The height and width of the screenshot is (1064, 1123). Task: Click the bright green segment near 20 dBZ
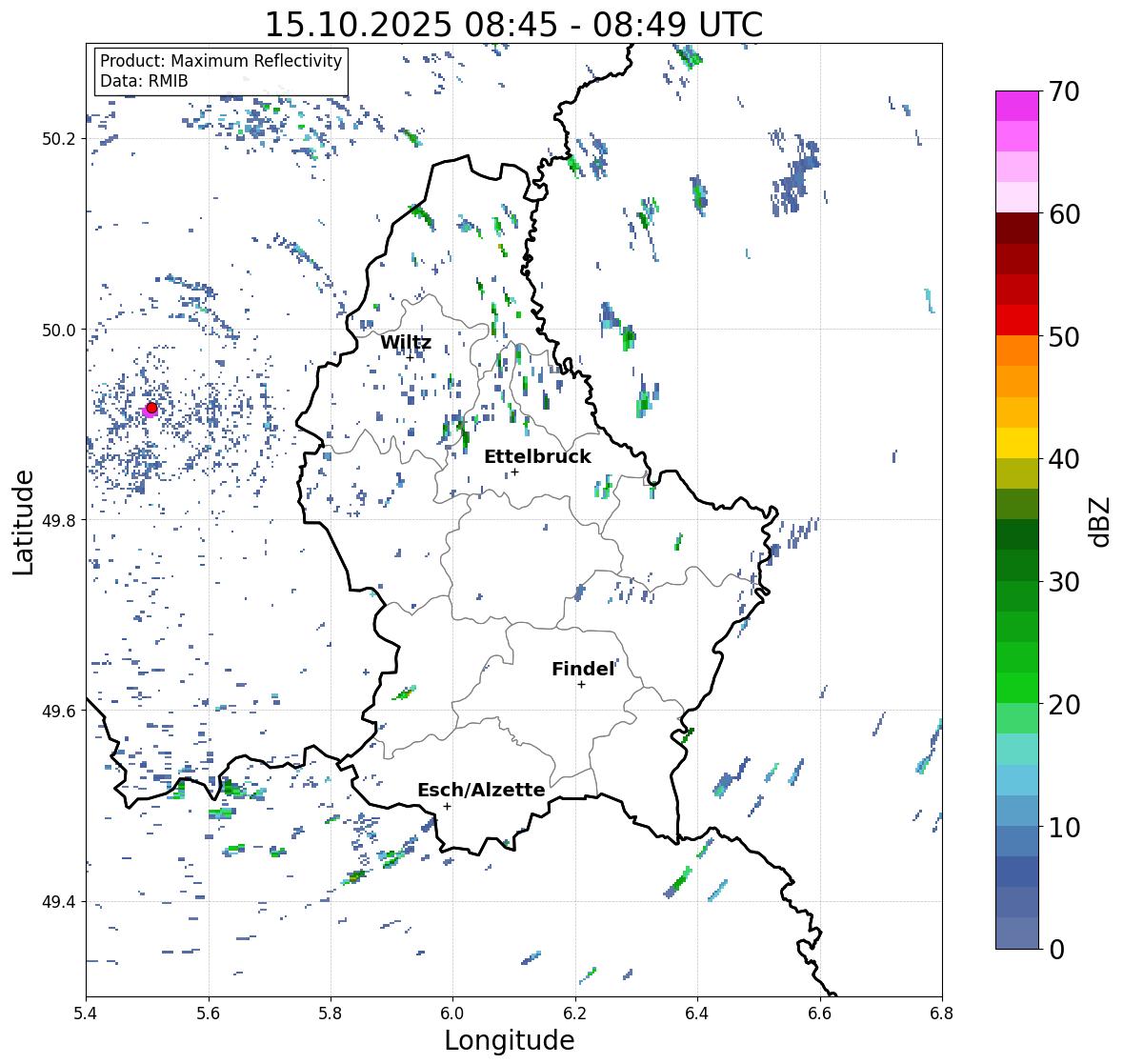[x=1017, y=688]
